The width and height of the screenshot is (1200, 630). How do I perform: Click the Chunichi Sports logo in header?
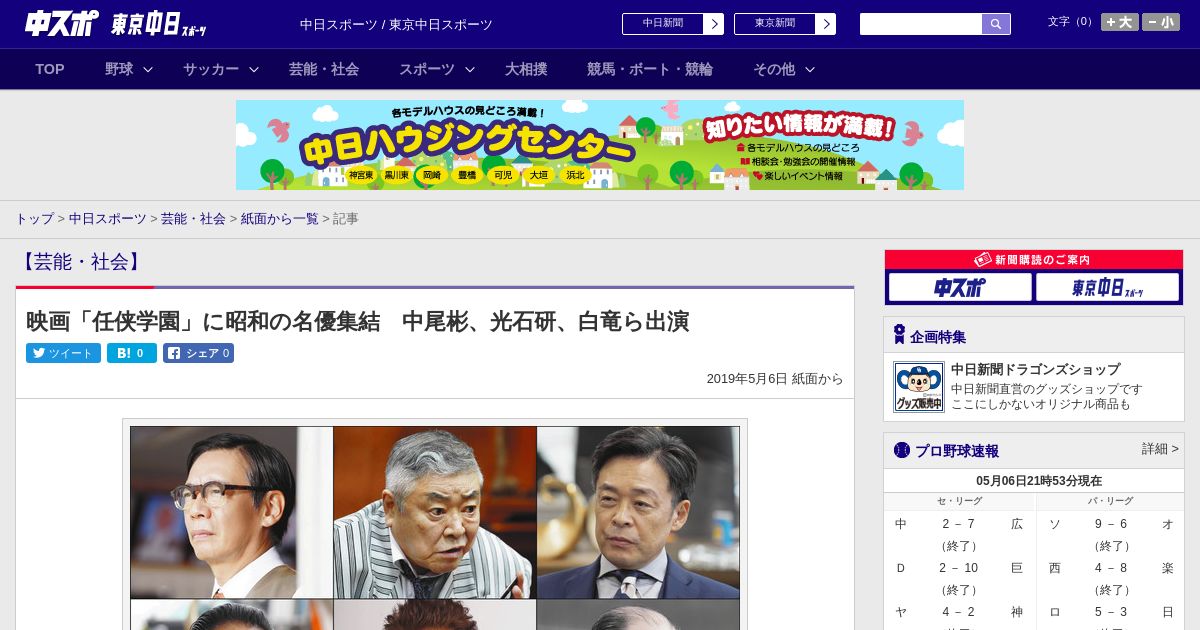62,23
